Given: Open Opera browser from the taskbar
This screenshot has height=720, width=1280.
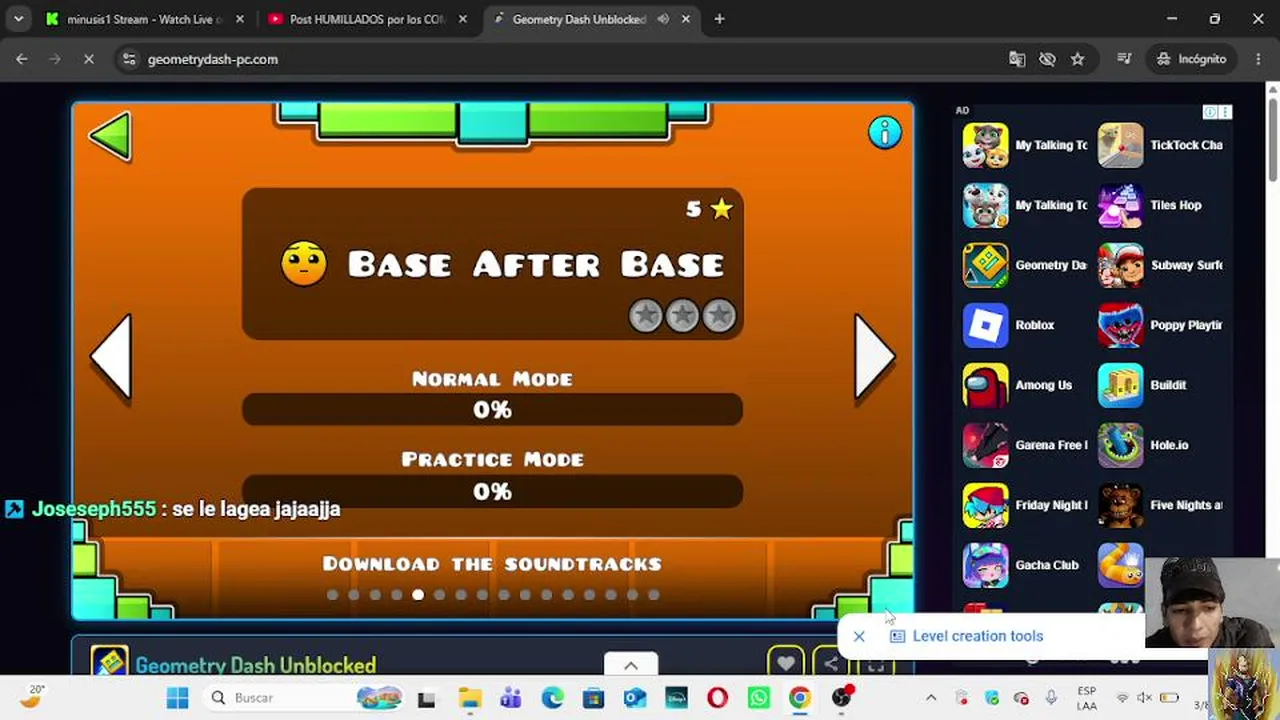Looking at the screenshot, I should tap(717, 698).
